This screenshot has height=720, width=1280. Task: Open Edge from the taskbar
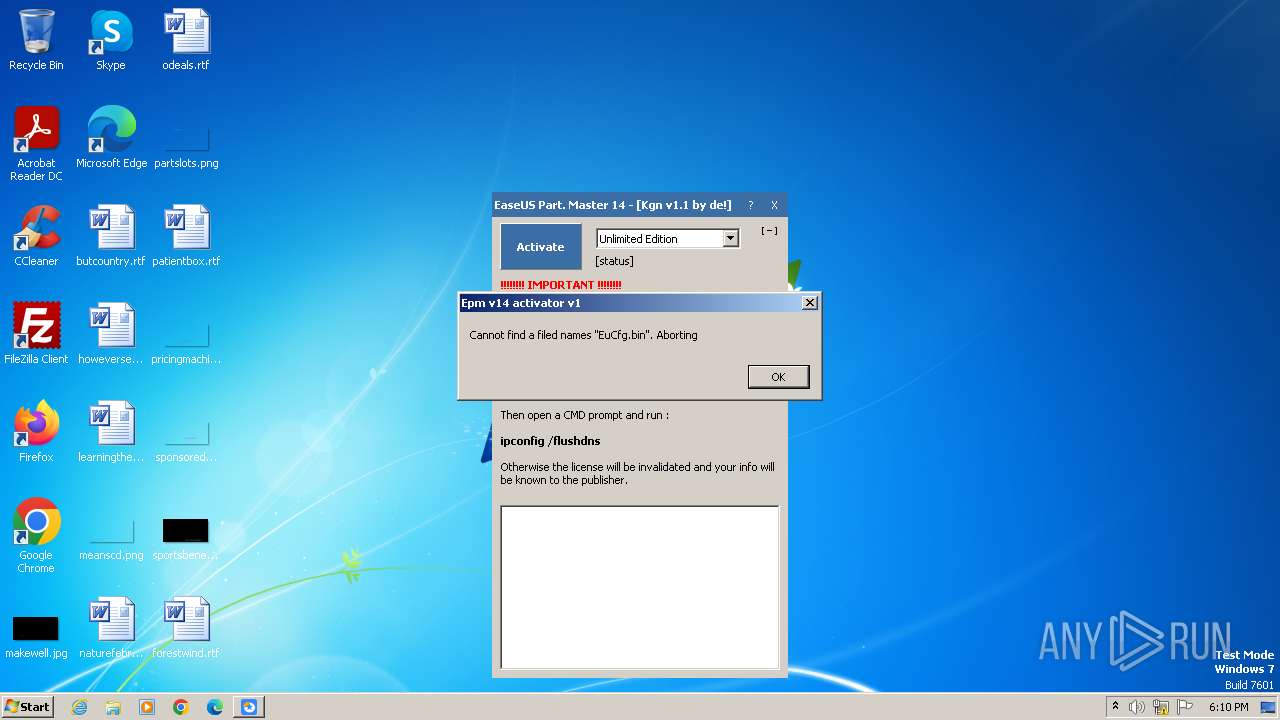point(215,707)
